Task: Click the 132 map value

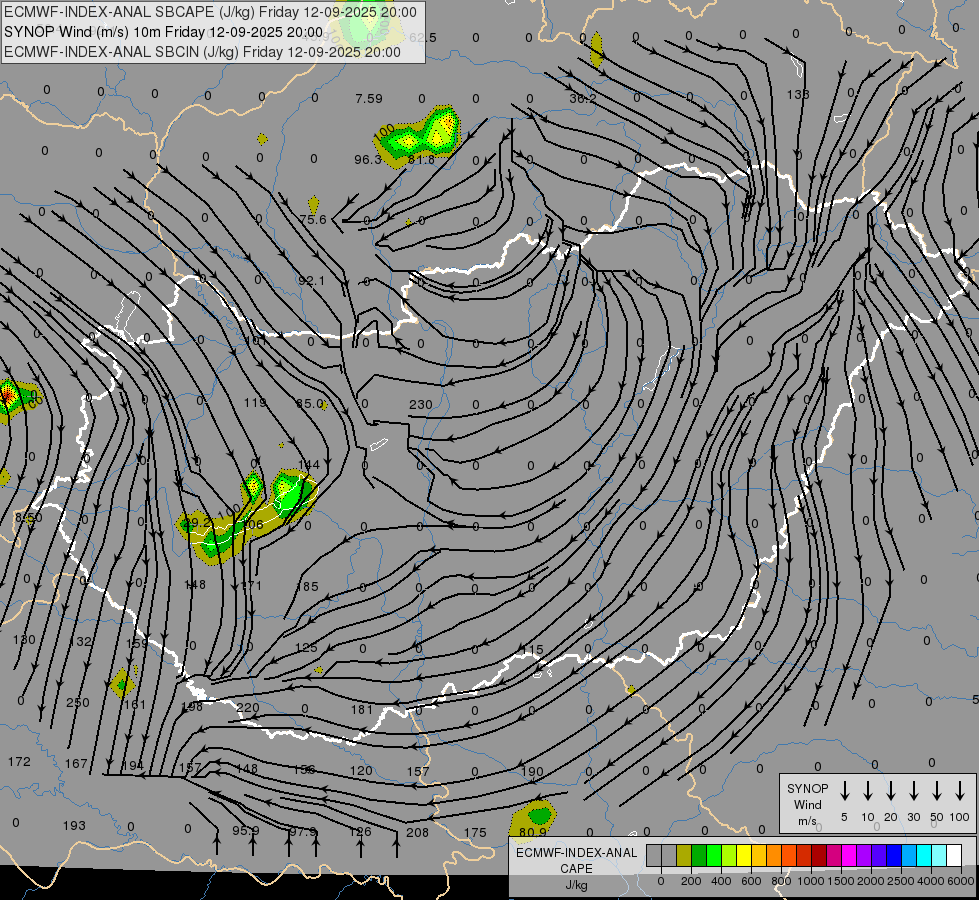Action: point(80,641)
